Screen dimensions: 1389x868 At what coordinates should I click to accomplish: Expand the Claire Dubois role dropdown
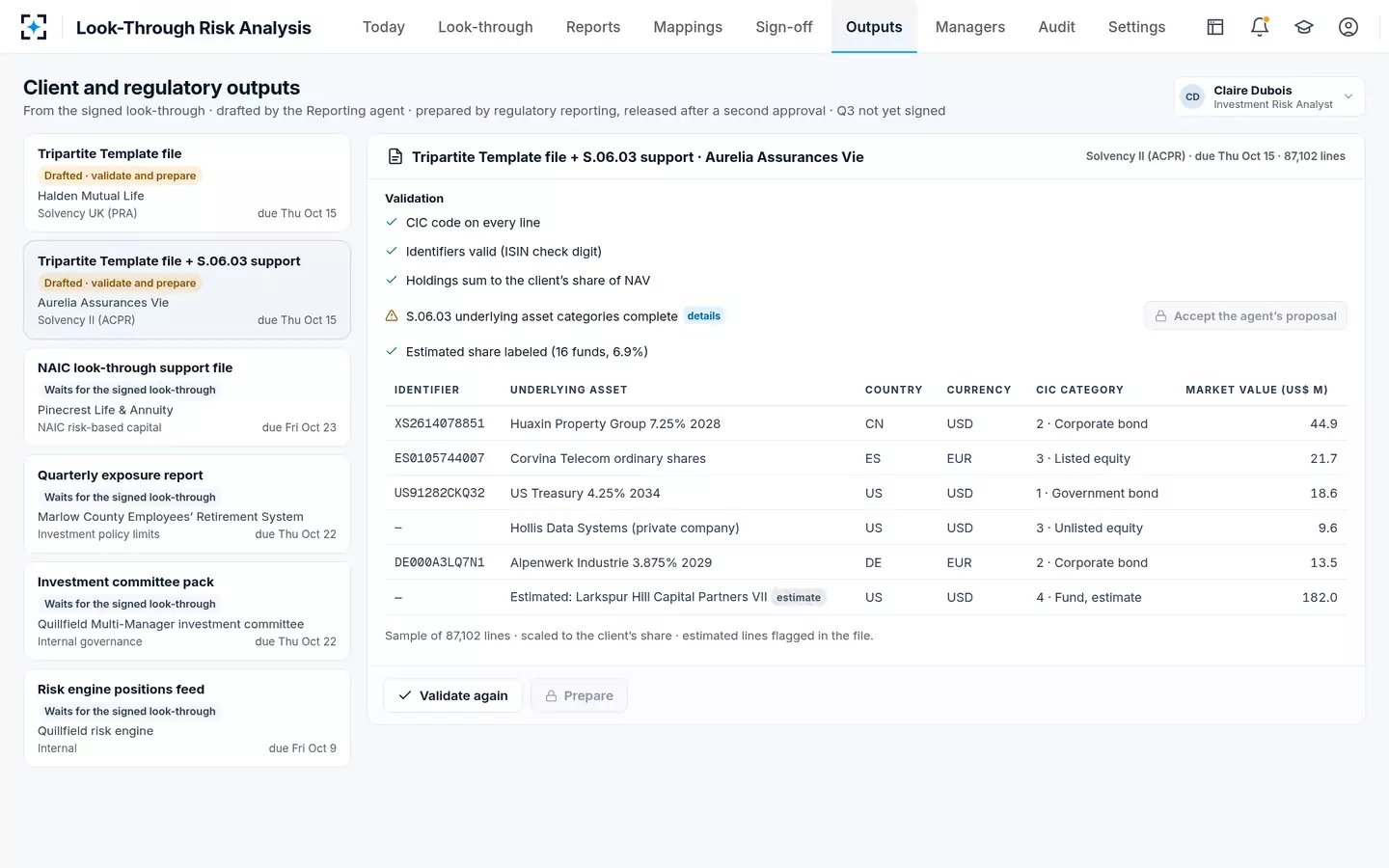click(1269, 96)
